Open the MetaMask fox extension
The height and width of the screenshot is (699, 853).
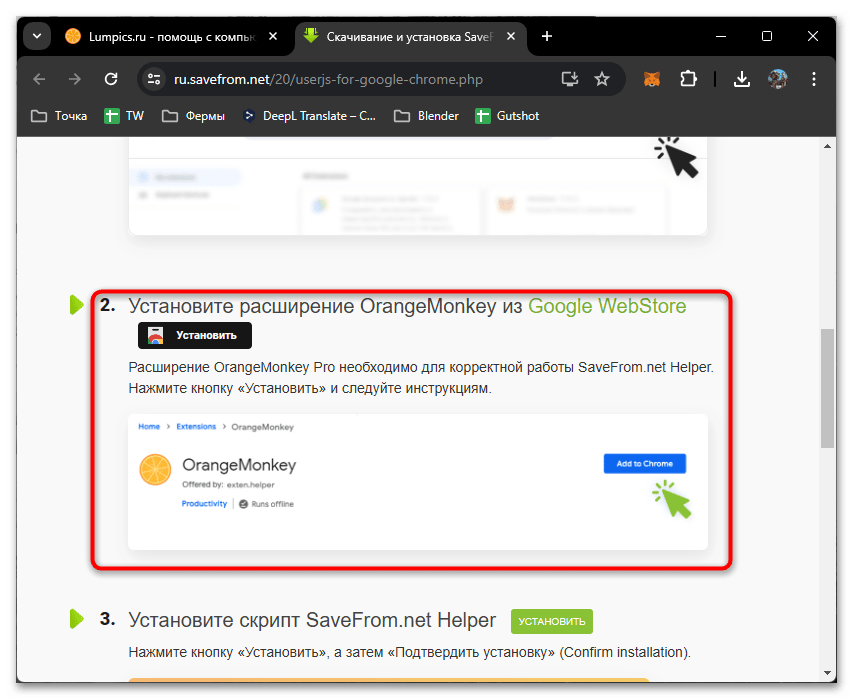[x=651, y=79]
